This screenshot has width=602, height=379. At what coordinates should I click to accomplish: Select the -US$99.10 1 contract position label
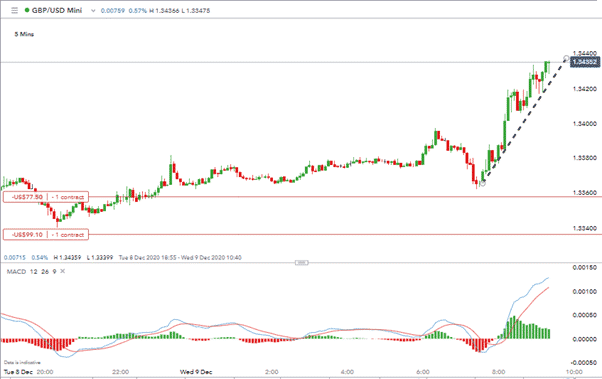click(x=46, y=235)
